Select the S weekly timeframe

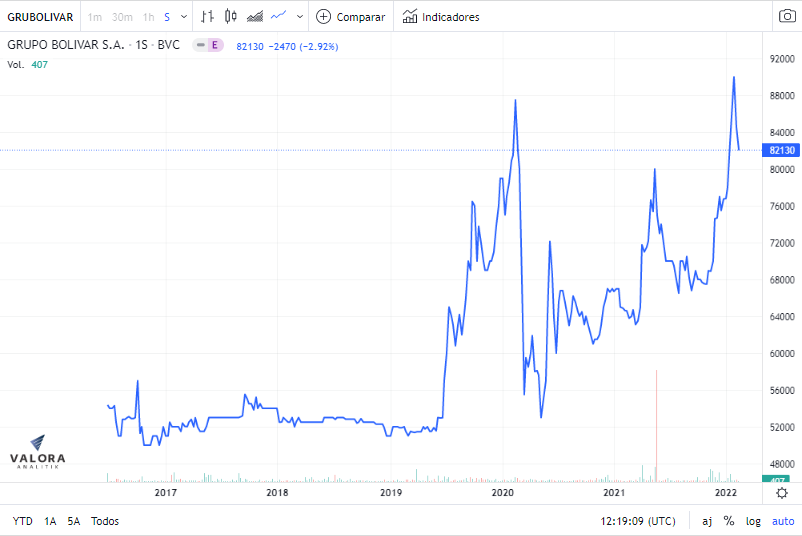click(167, 17)
